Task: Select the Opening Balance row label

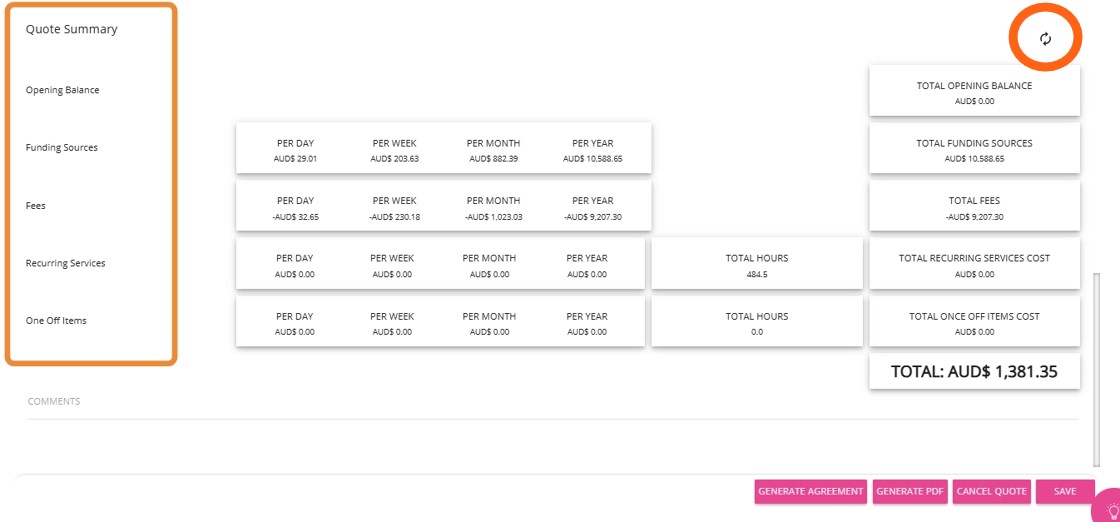Action: pyautogui.click(x=62, y=90)
